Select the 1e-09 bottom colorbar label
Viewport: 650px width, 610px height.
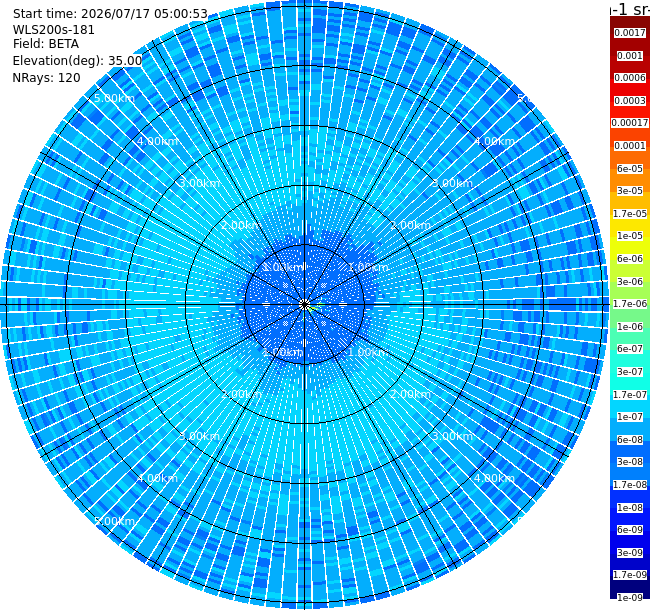630,598
